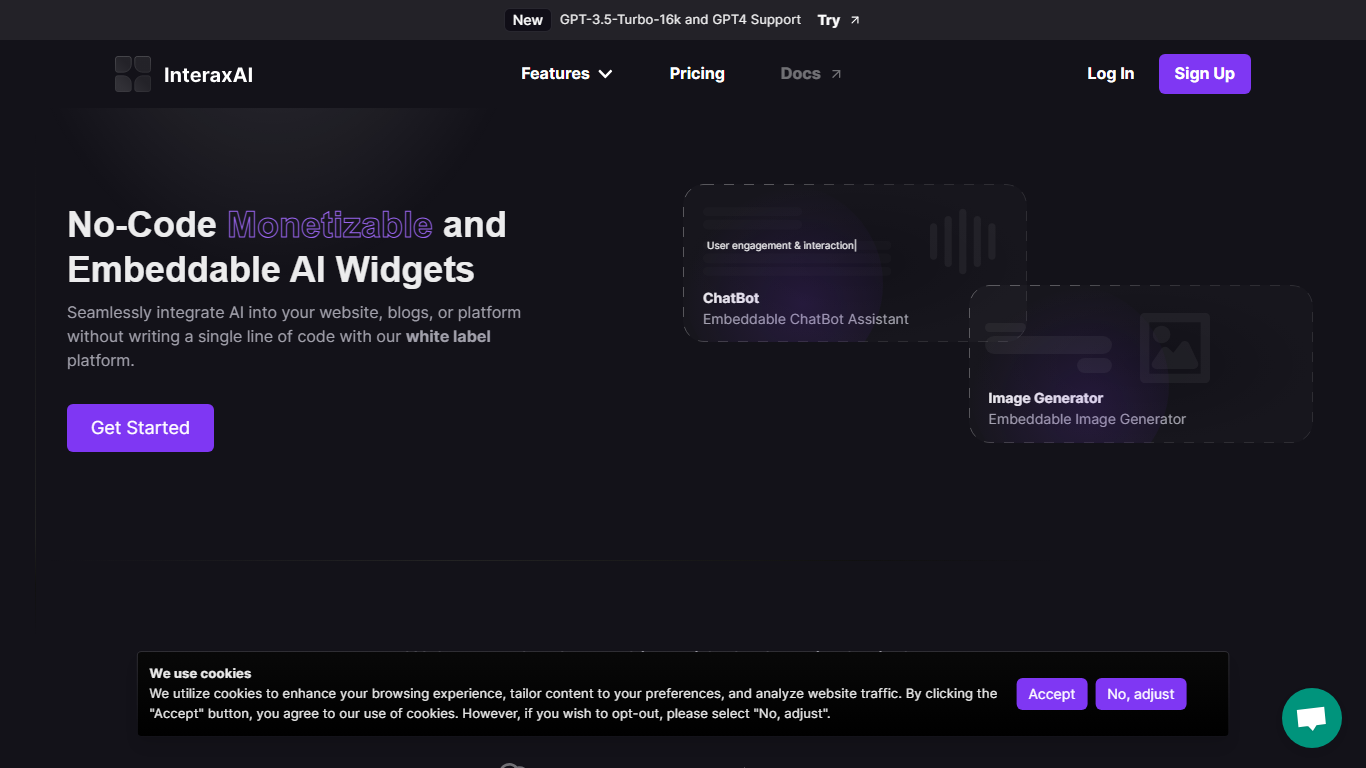Select the ChatBot widget card
The image size is (1366, 768).
click(820, 300)
